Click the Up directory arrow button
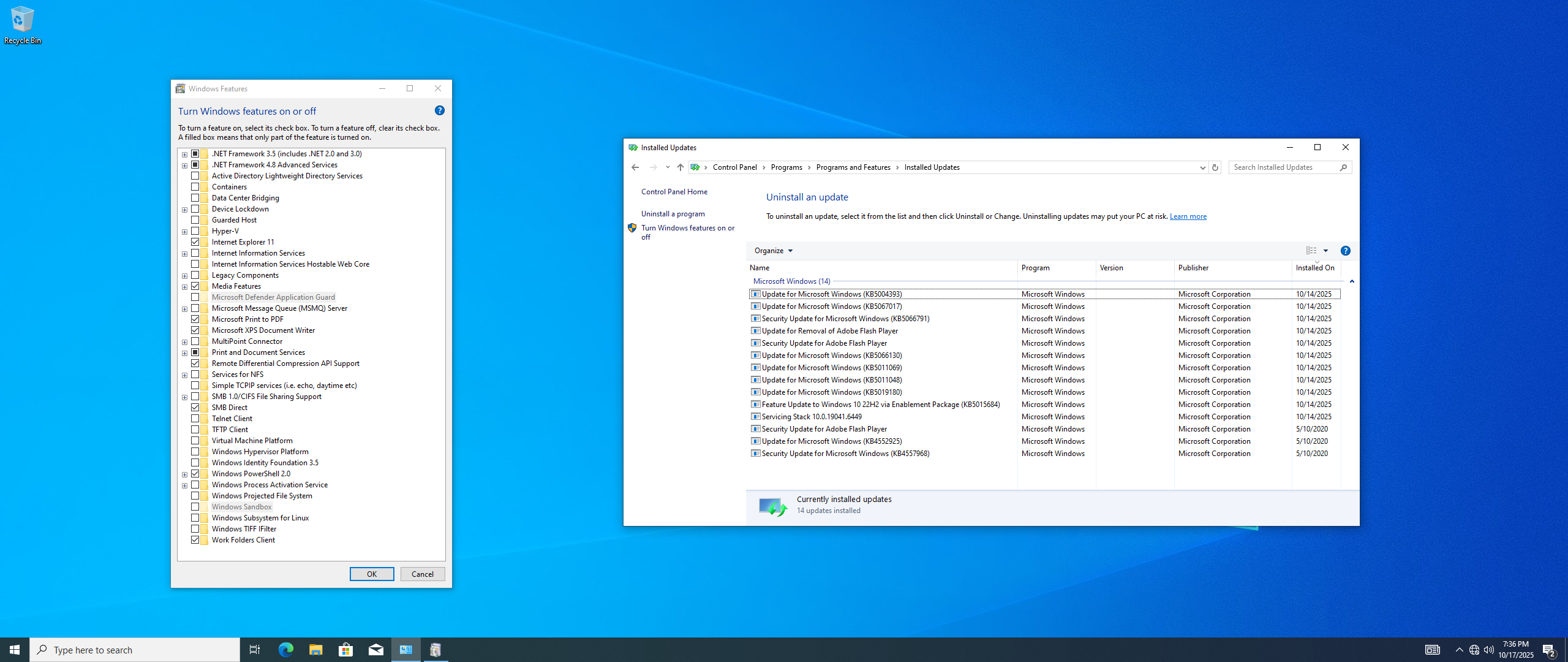1568x662 pixels. point(680,167)
